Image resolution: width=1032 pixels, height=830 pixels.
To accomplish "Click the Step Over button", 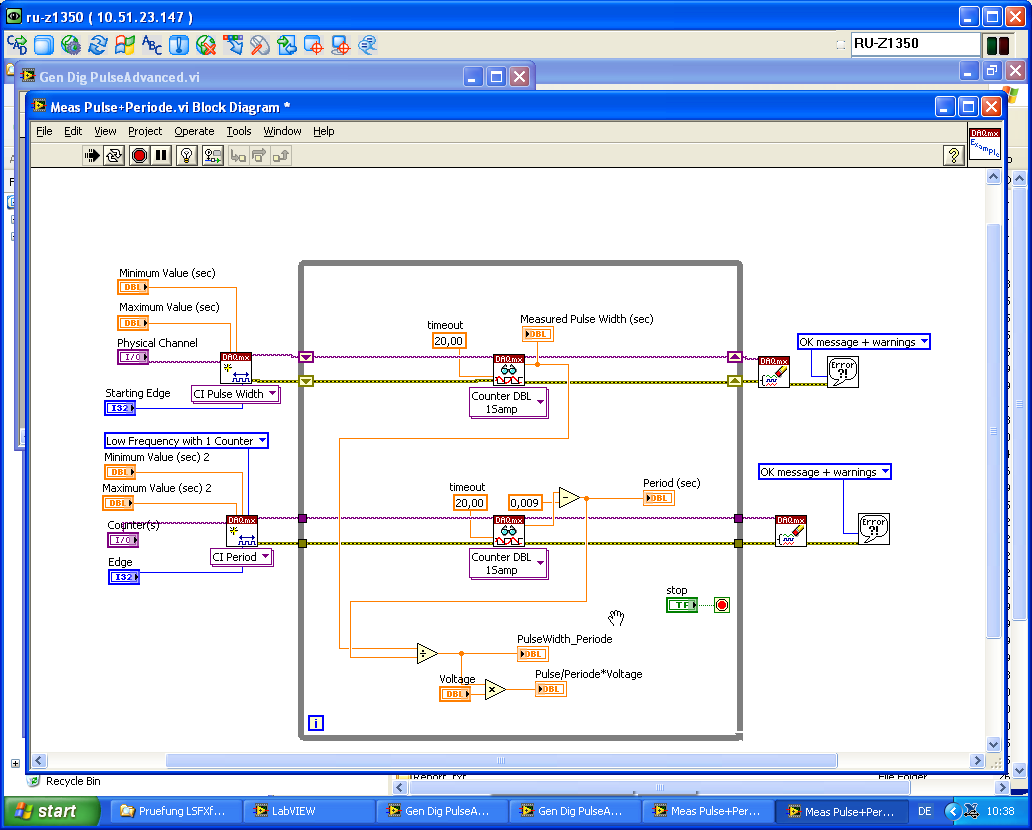I will coord(259,156).
